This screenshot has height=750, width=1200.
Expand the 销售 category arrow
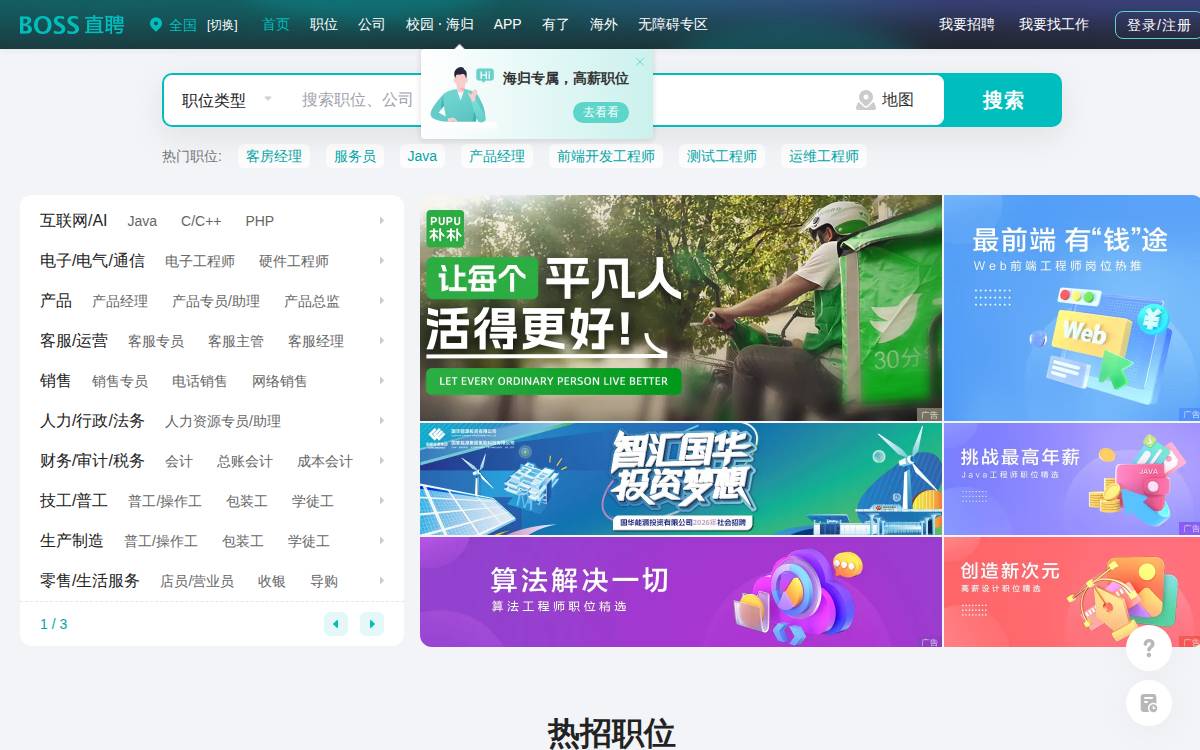(382, 380)
